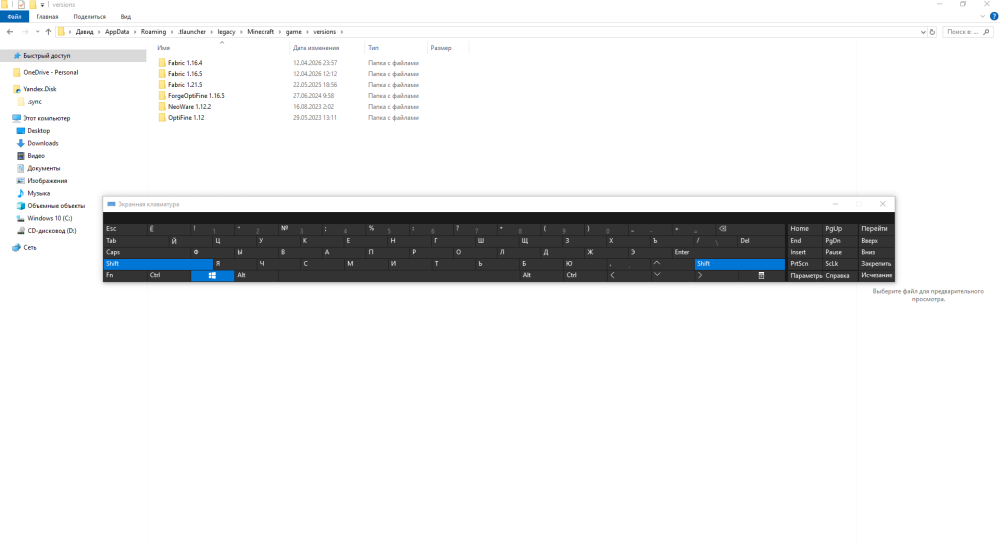Viewport: 1000px width, 545px height.
Task: Select the ForgeOptiFine 1.16.5 folder icon
Action: click(x=162, y=96)
